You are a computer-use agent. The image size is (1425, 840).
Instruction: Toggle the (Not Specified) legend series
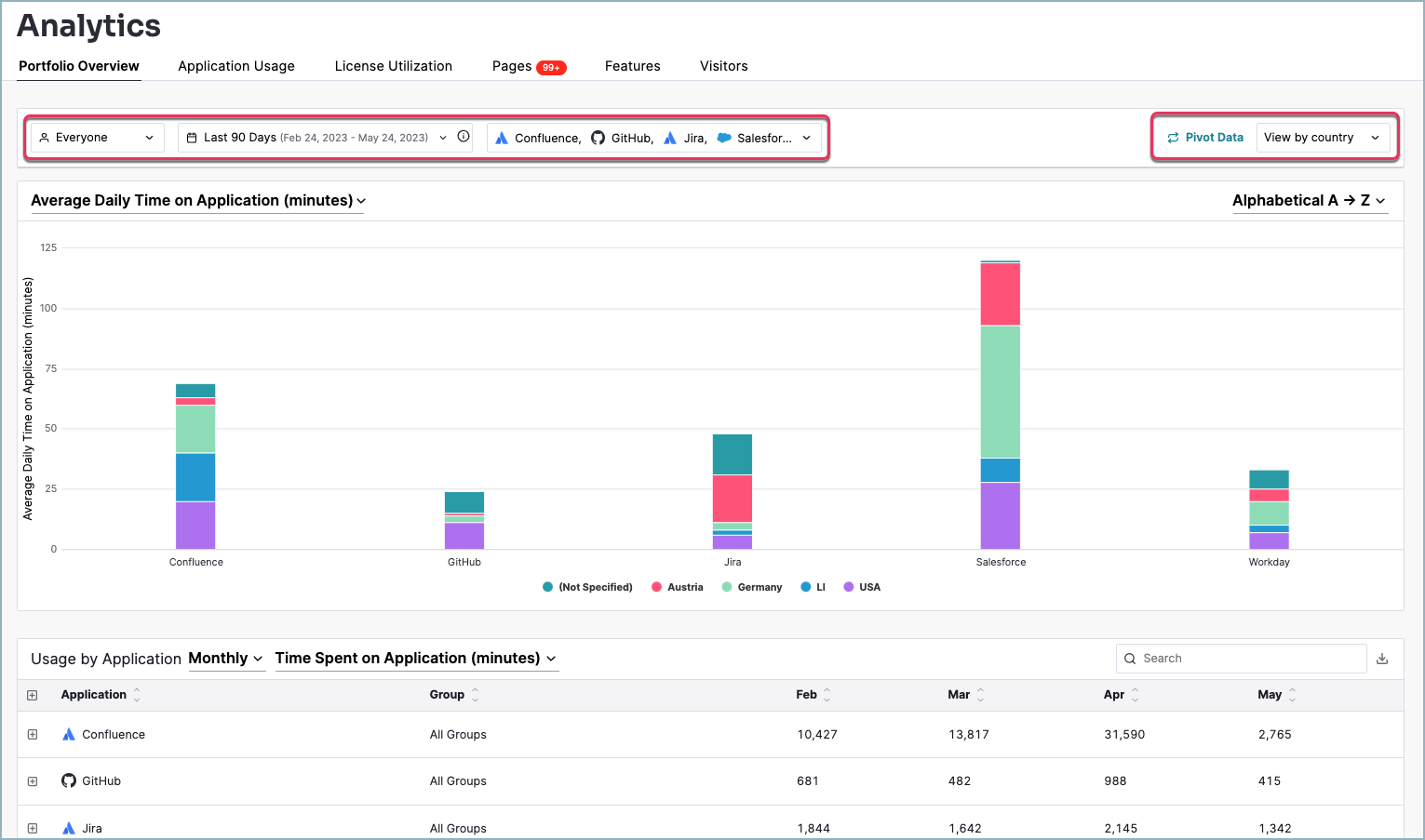click(x=587, y=587)
